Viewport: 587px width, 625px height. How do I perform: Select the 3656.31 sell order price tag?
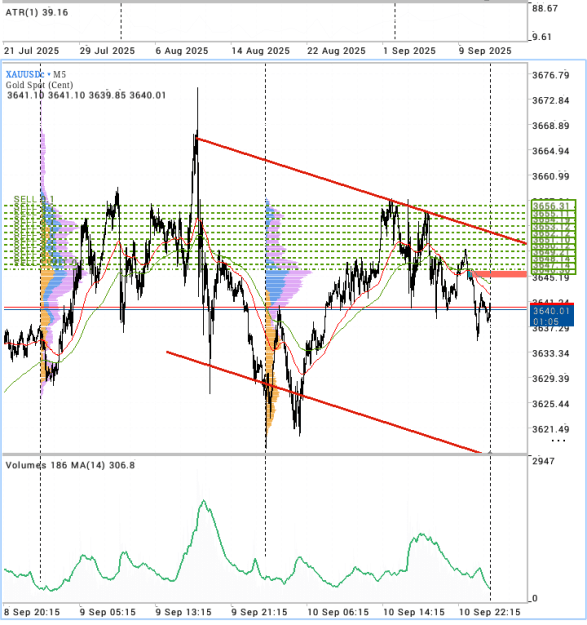[x=554, y=206]
